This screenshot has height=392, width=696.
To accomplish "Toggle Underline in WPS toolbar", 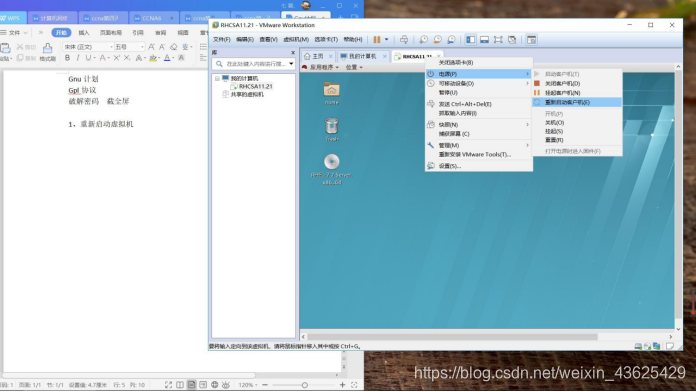I will tap(88, 58).
